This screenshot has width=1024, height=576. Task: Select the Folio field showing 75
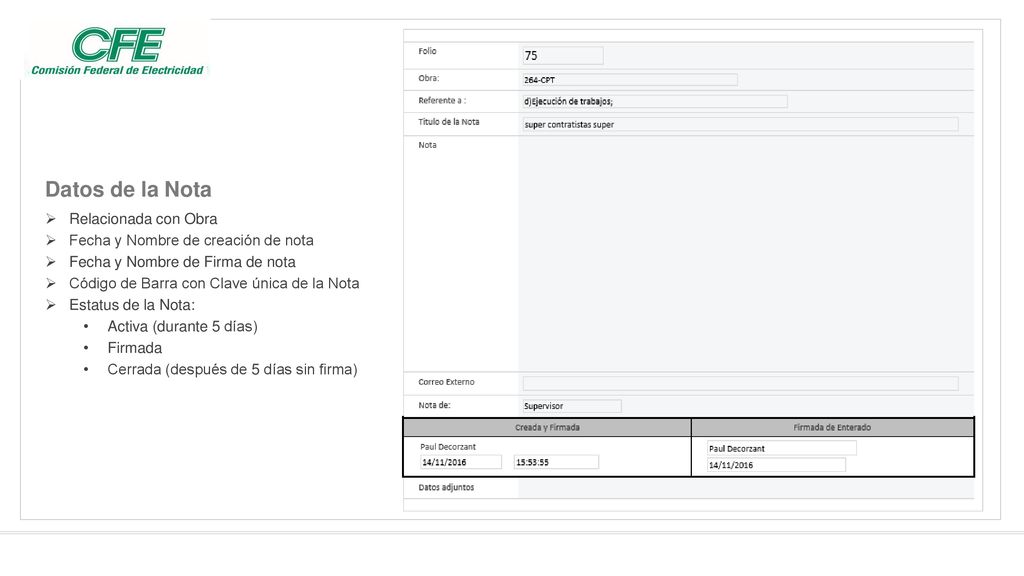(562, 56)
